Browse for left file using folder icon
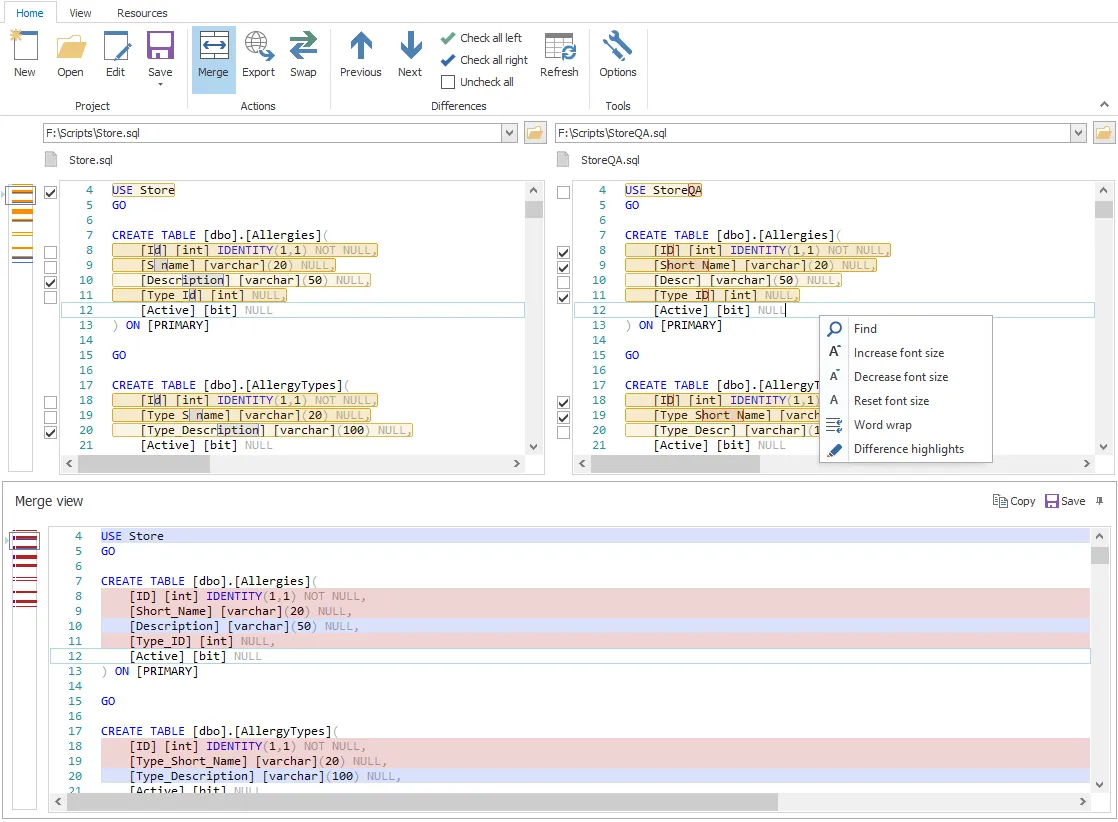The image size is (1118, 822). click(x=535, y=133)
